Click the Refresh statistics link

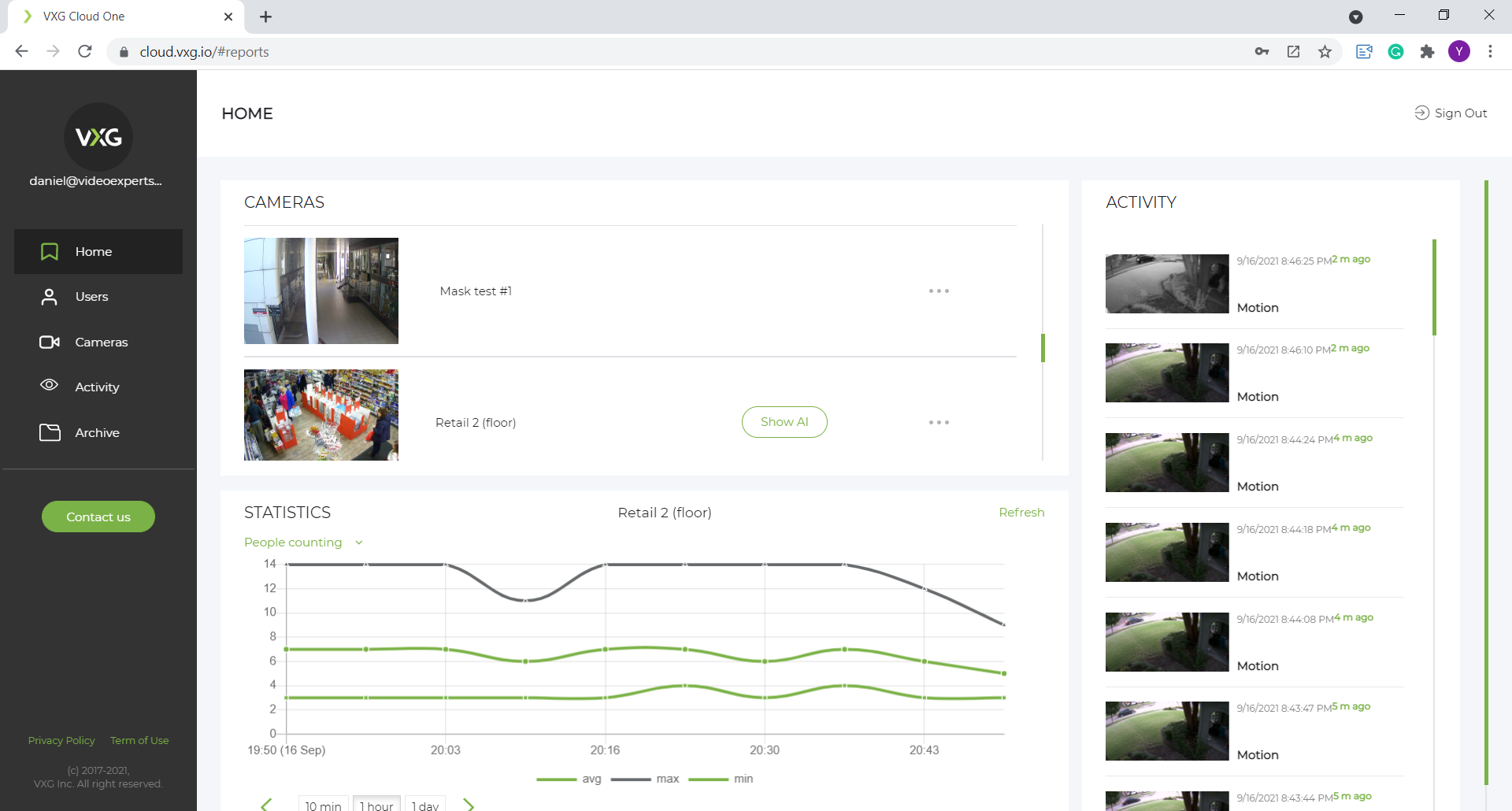[x=1021, y=513]
